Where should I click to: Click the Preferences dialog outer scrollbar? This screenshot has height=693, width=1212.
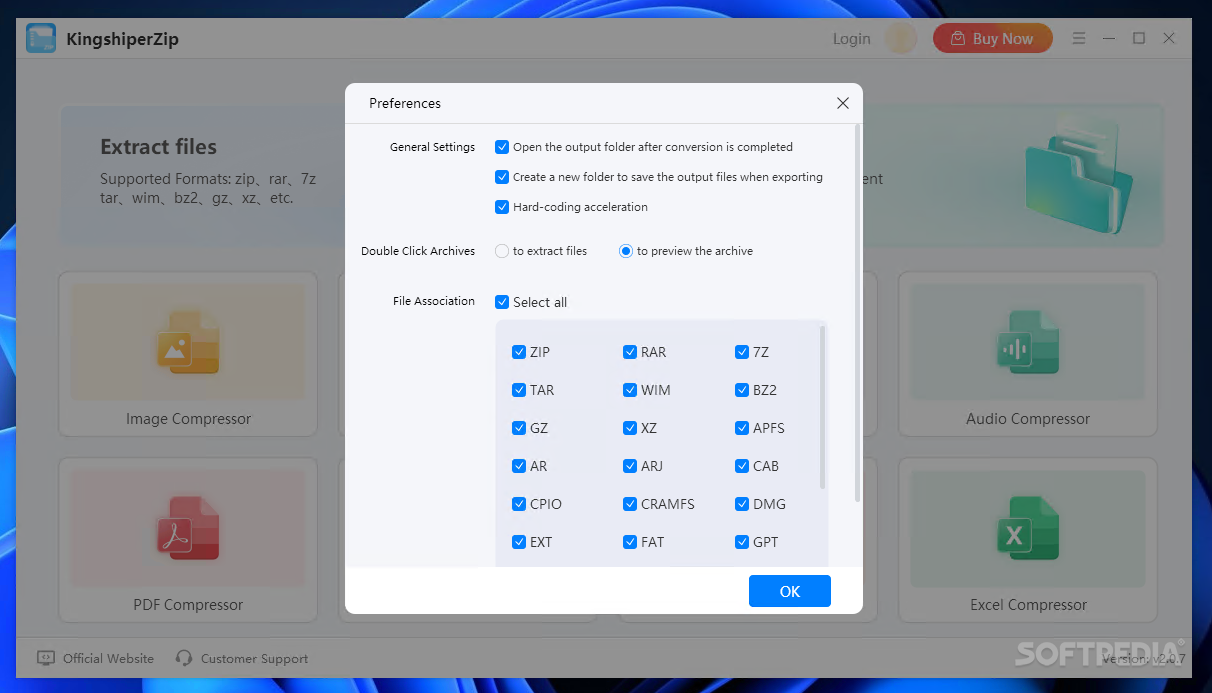[x=857, y=312]
